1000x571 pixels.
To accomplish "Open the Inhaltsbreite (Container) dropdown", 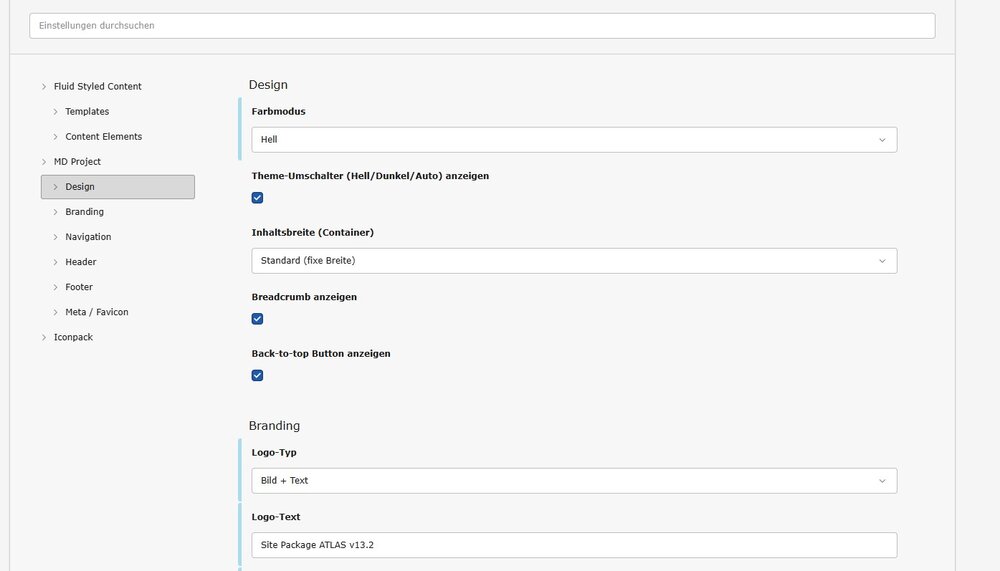I will [573, 261].
